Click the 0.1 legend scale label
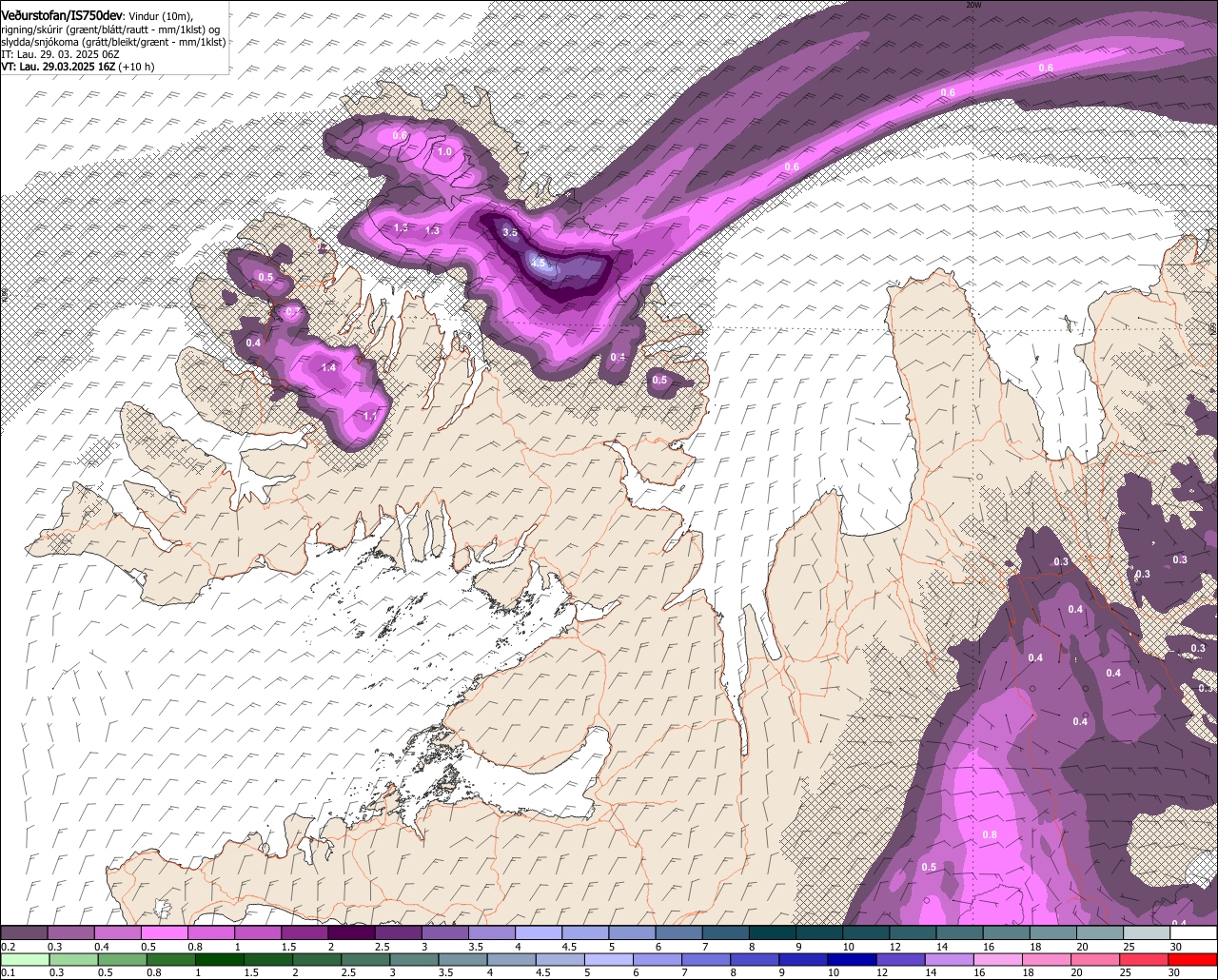Screen dimensions: 1218x980 click(x=8, y=972)
